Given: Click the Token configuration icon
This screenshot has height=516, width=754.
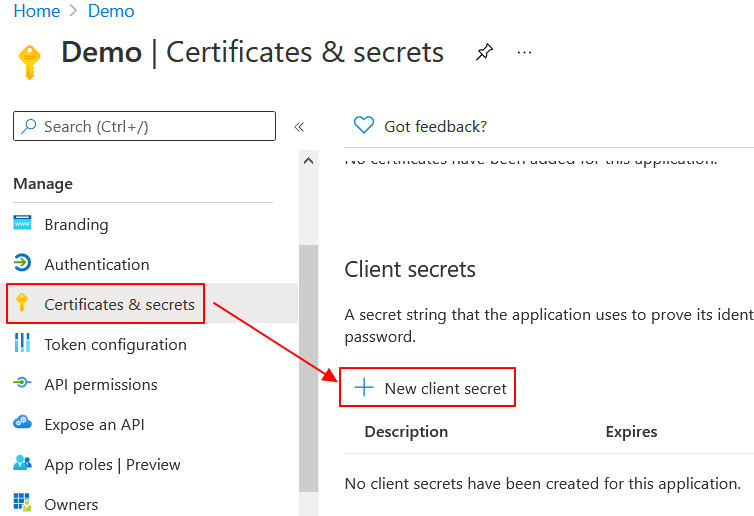Looking at the screenshot, I should tap(23, 344).
